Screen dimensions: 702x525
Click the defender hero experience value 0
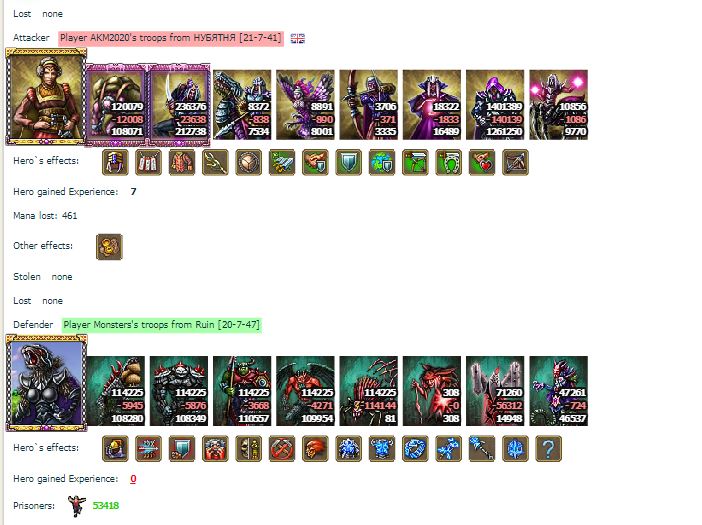tap(133, 479)
